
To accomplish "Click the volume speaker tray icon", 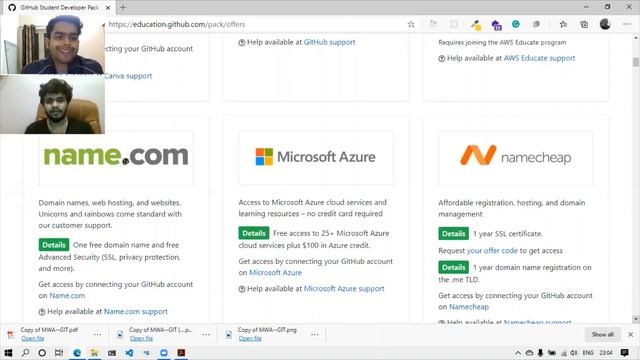I will (573, 353).
